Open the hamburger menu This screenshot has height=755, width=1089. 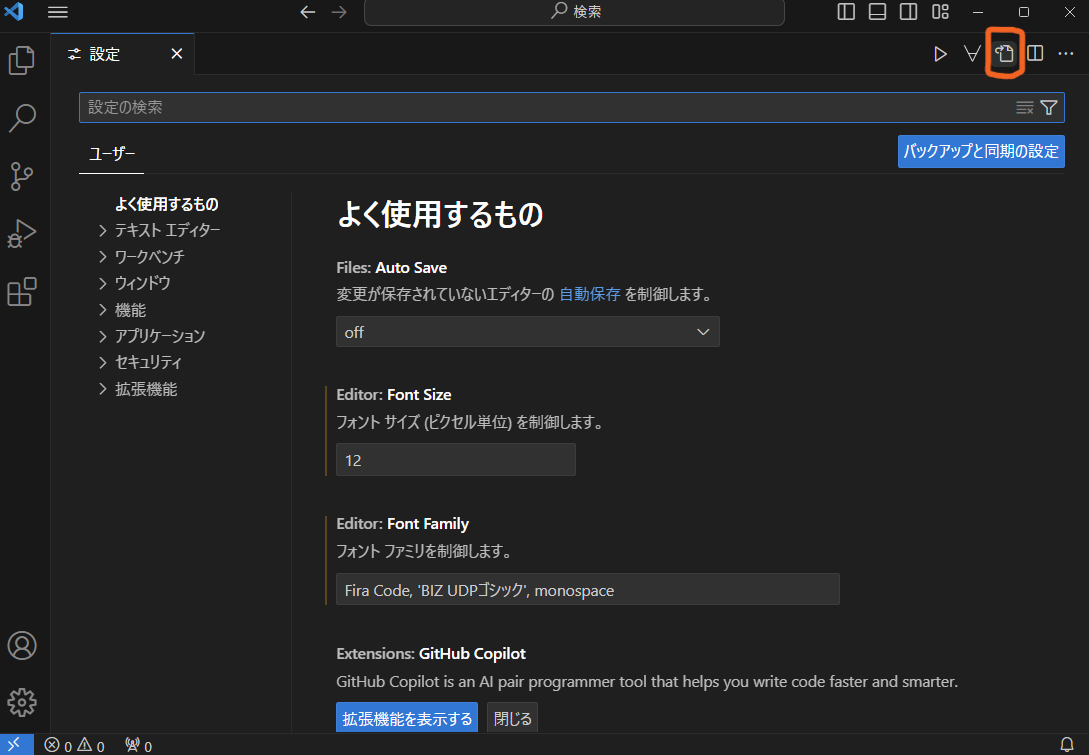58,12
